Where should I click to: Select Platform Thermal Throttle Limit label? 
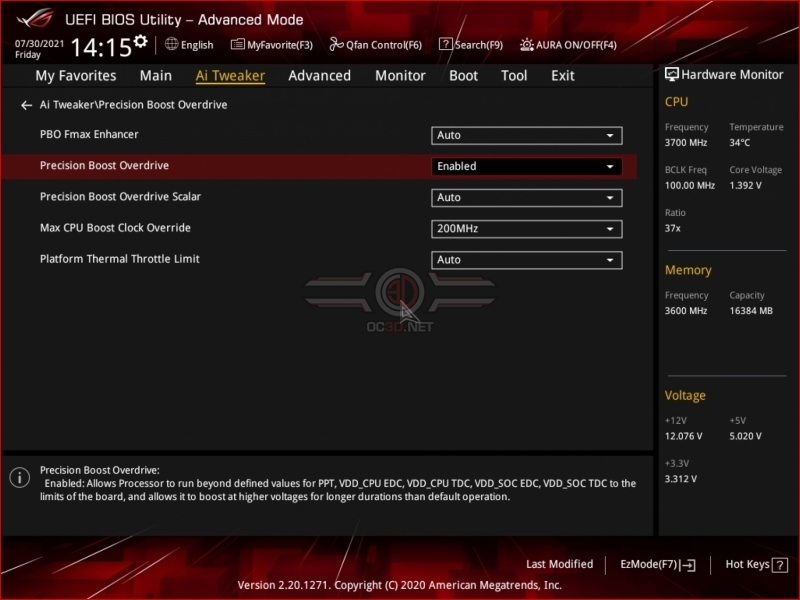[119, 259]
